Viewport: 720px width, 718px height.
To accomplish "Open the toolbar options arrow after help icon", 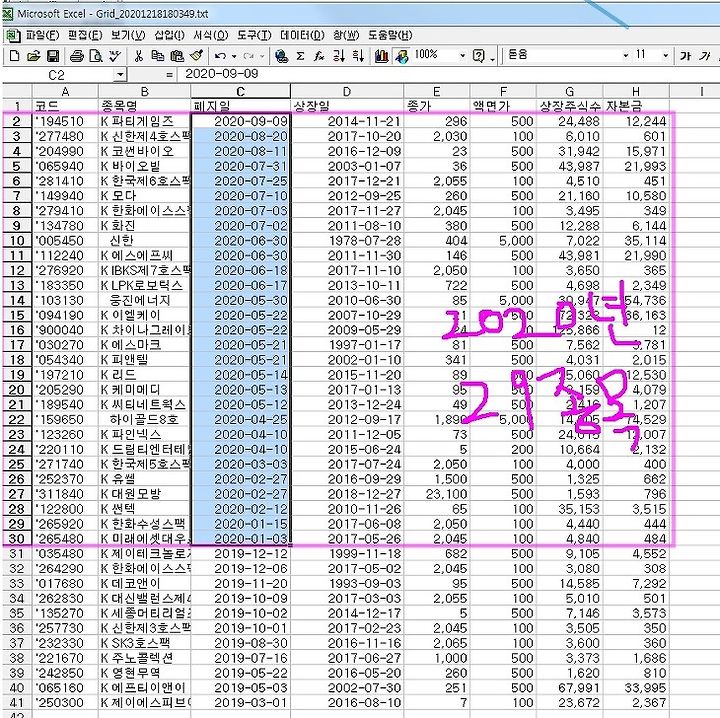I will click(x=492, y=59).
